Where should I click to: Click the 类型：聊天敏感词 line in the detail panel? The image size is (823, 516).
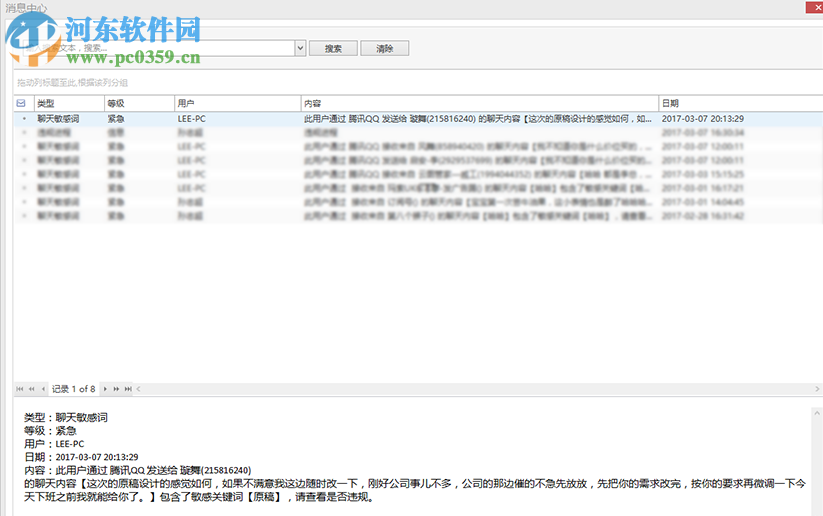click(66, 418)
